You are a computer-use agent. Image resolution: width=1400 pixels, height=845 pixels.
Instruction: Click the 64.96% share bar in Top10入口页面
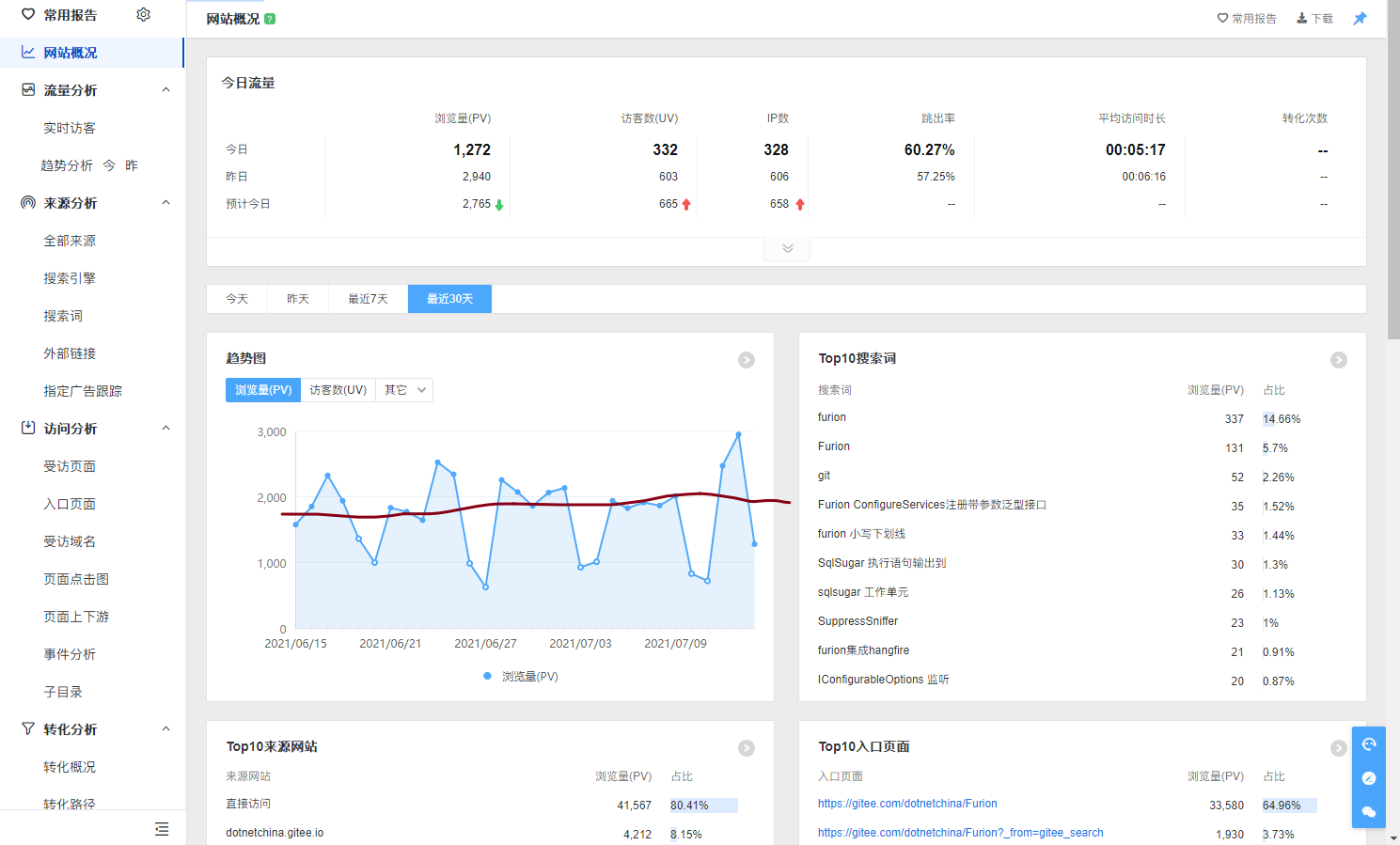(x=1290, y=806)
